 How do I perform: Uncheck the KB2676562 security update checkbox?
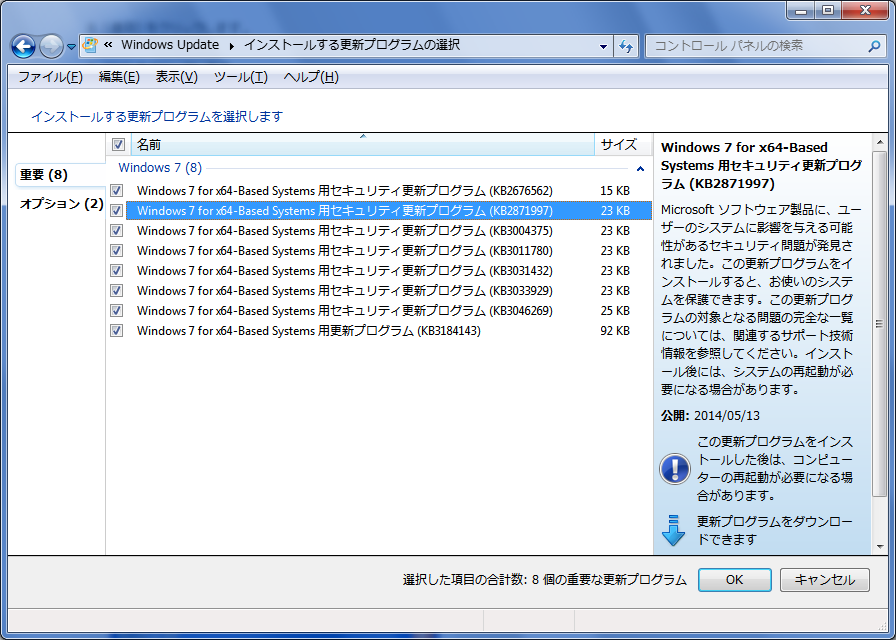(x=117, y=191)
